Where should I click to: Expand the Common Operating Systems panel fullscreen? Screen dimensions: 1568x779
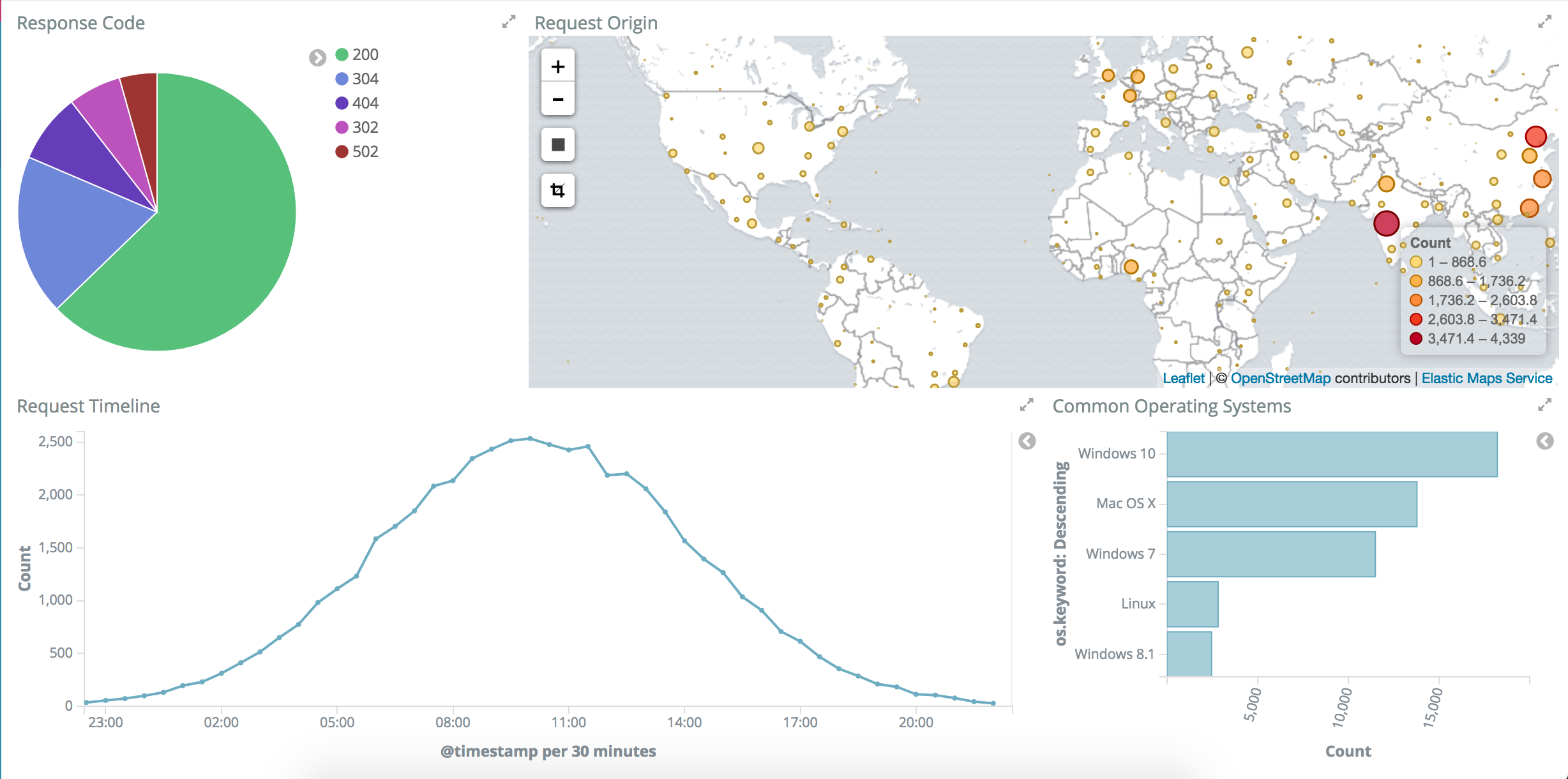click(x=1544, y=405)
